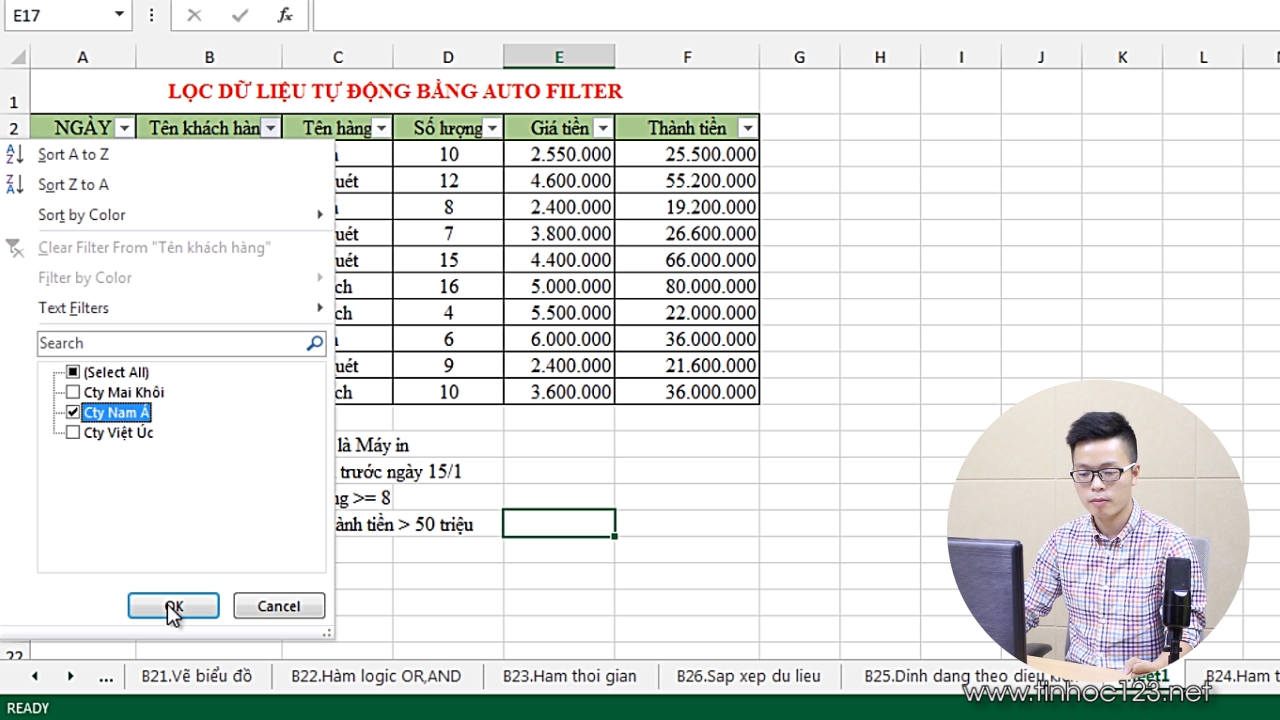Open the NGÀY column filter dropdown
The image size is (1280, 720).
(124, 128)
